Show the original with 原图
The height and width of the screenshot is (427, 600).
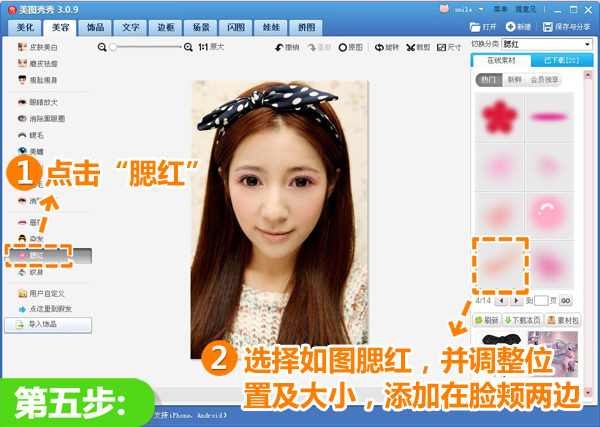coord(351,47)
